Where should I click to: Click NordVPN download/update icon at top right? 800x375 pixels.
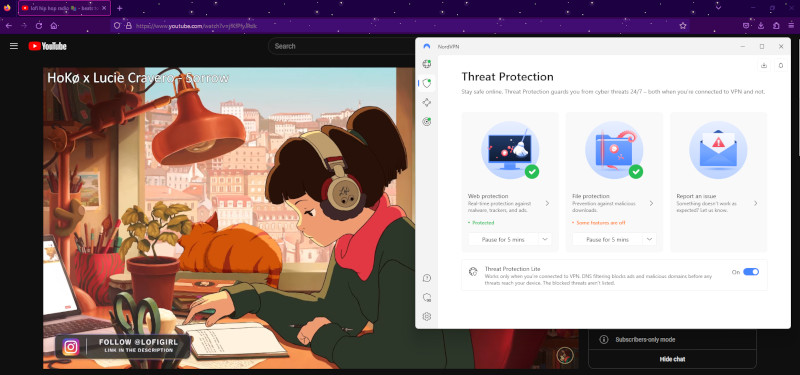tap(764, 65)
